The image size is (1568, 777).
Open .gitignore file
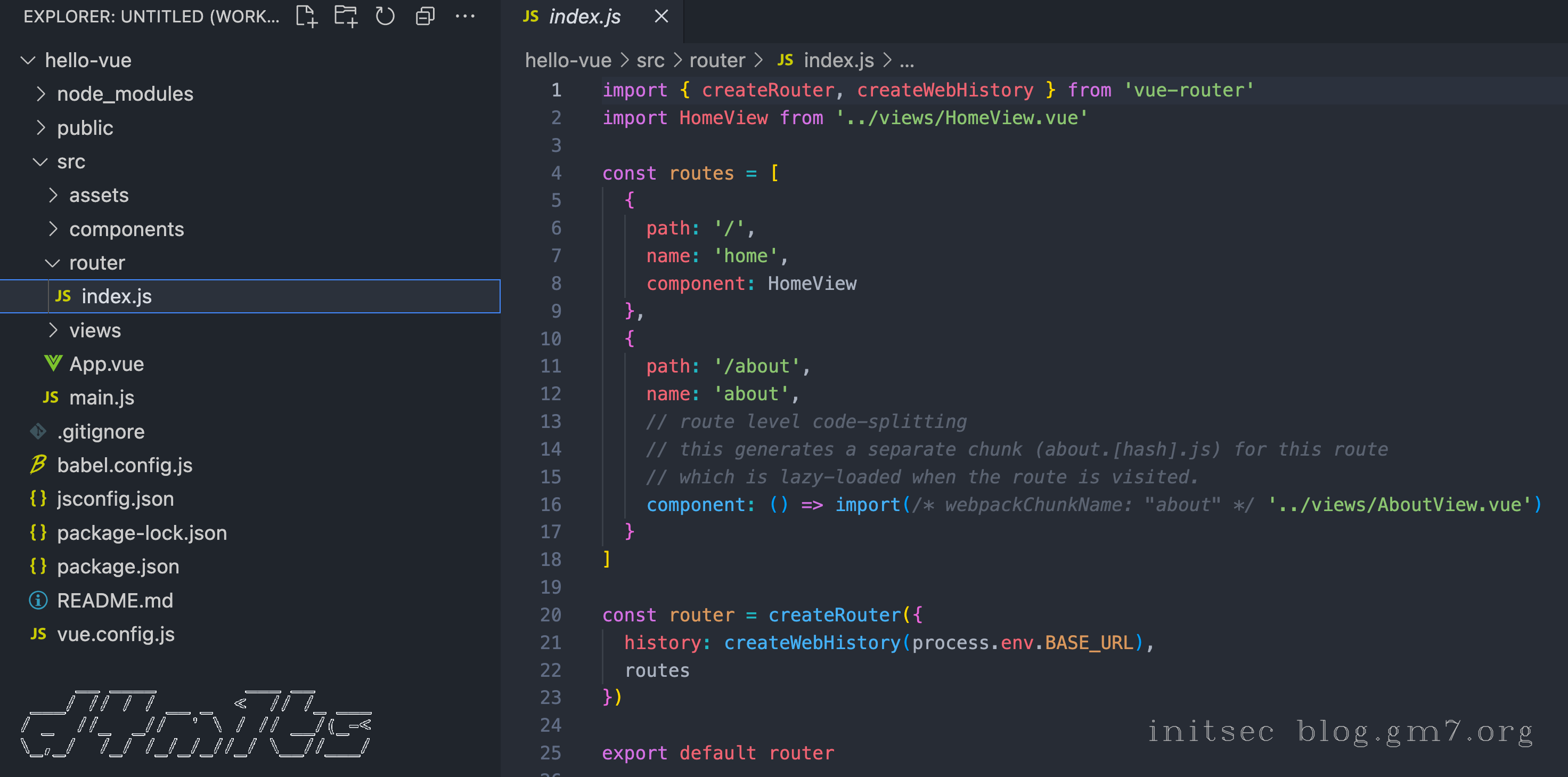(x=101, y=432)
